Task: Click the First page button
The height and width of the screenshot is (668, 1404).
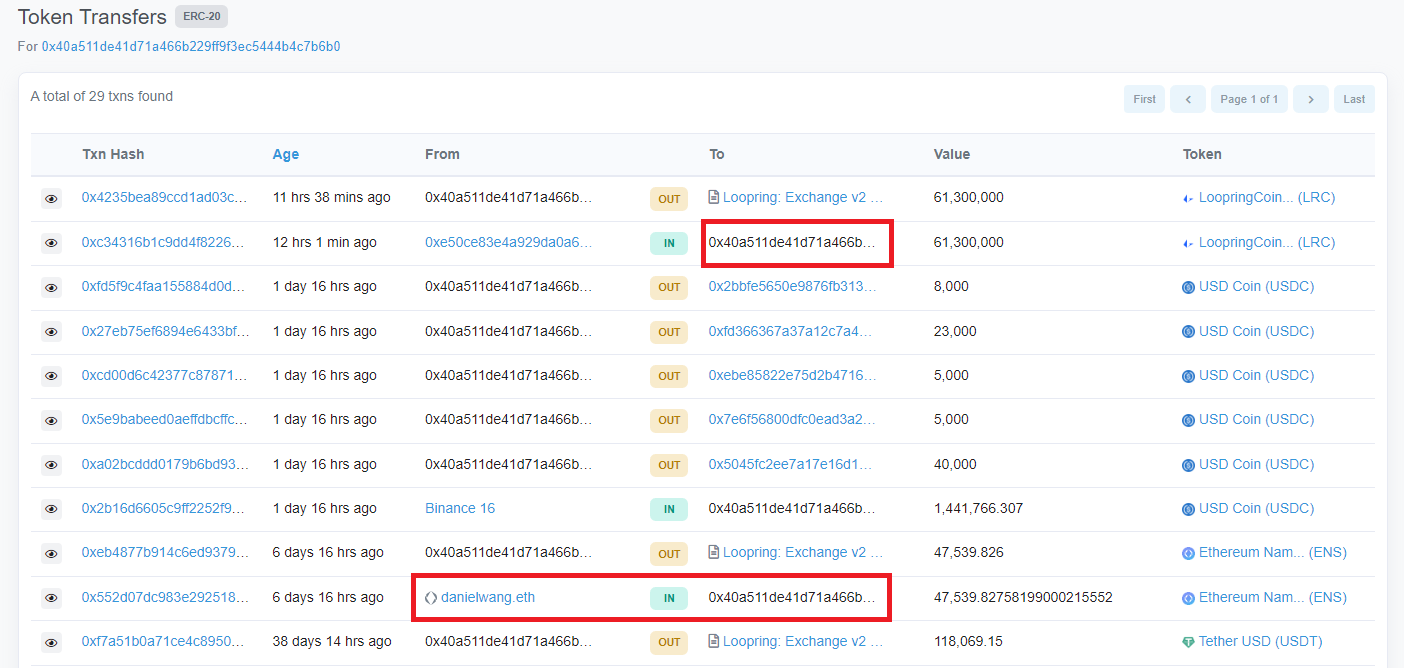Action: (x=1144, y=99)
